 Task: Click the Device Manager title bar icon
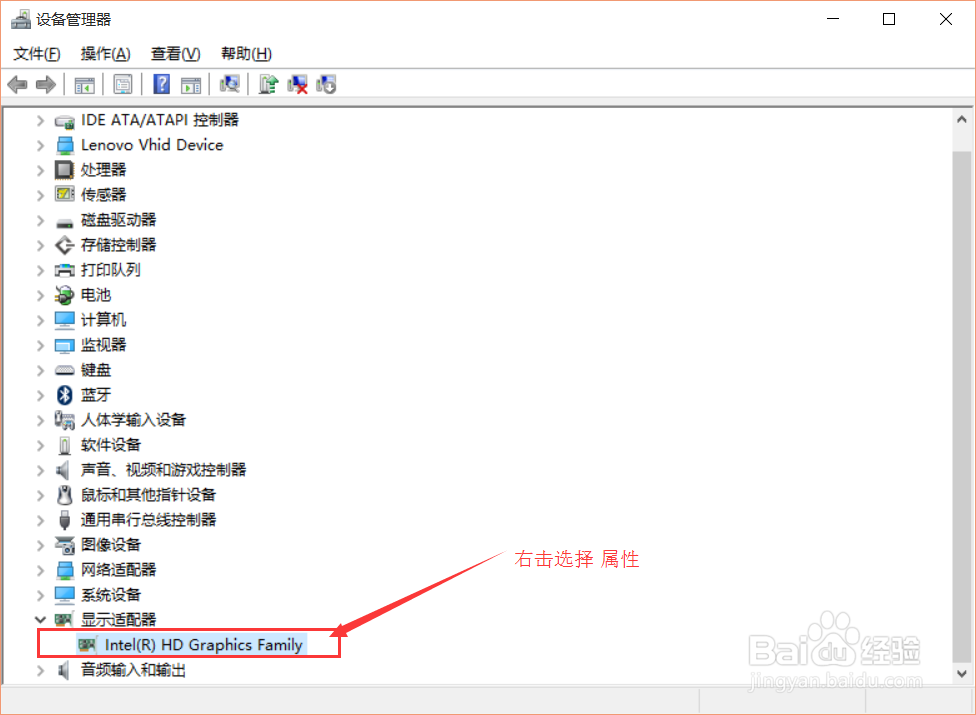tap(21, 19)
